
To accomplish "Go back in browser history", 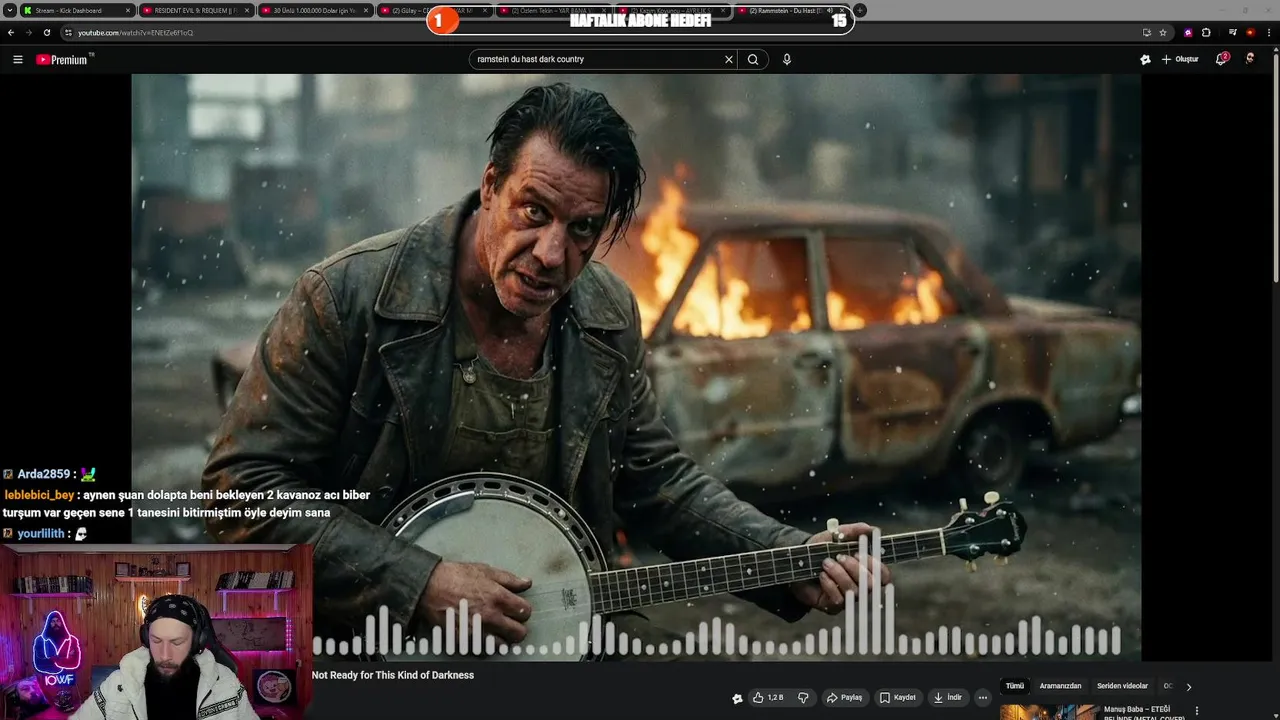I will coord(11,32).
